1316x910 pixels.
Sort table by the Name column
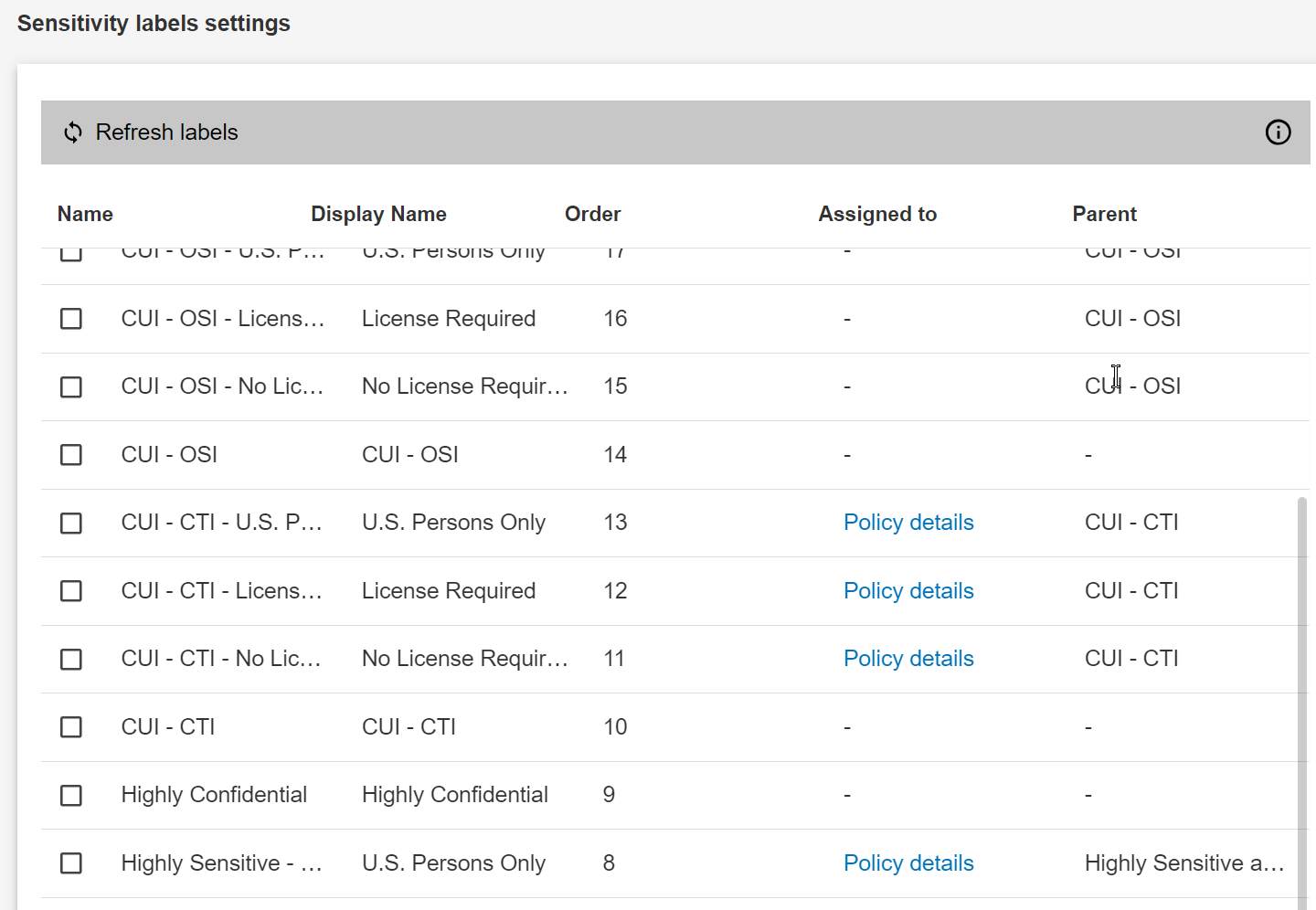coord(85,214)
